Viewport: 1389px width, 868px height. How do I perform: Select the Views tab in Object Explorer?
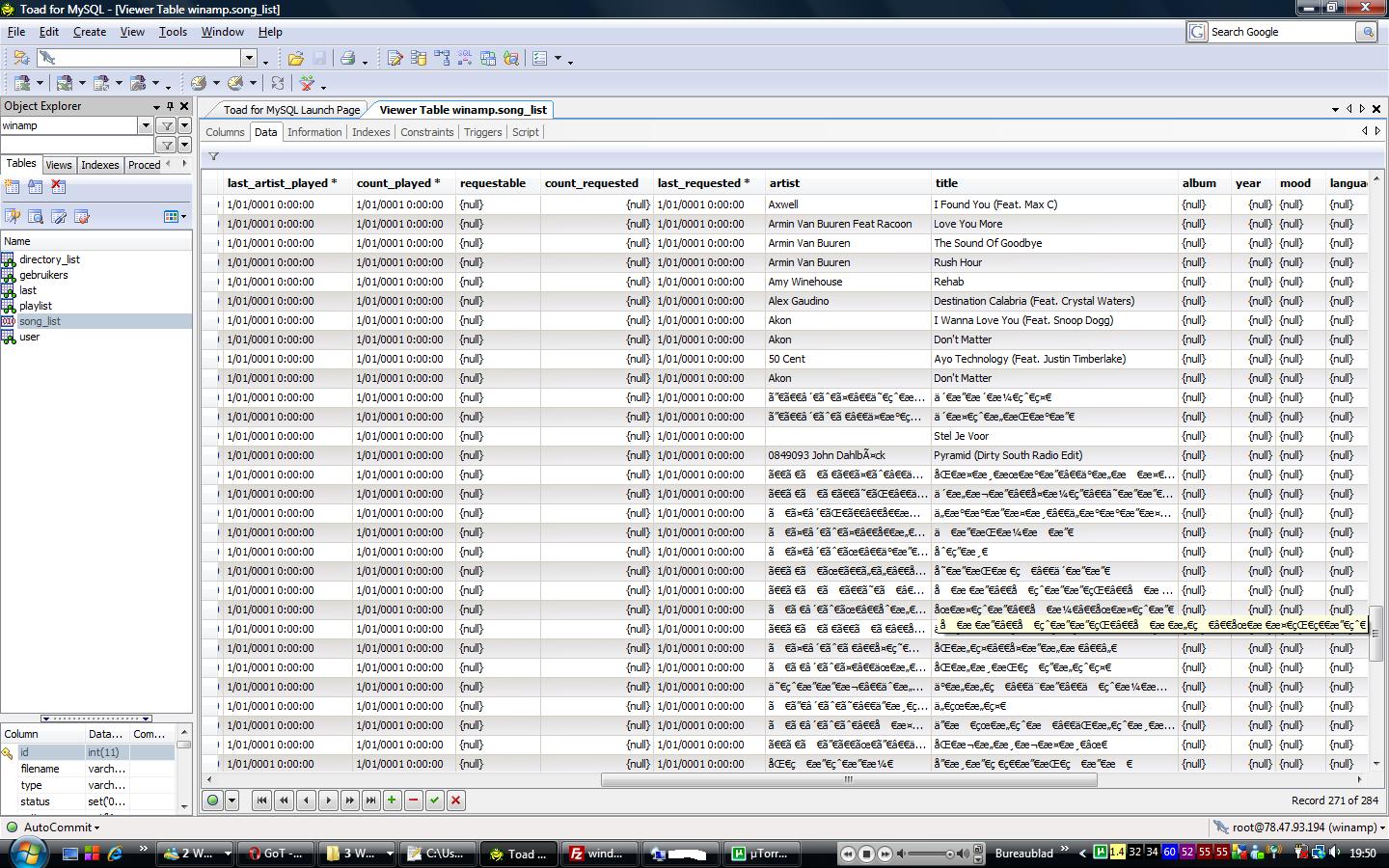[59, 165]
